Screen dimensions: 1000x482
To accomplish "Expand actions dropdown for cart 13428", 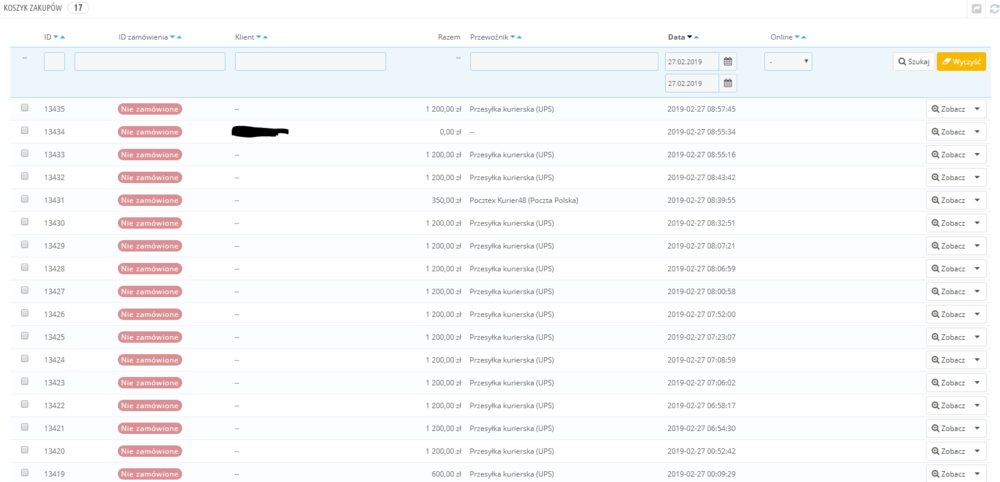I will tap(977, 269).
